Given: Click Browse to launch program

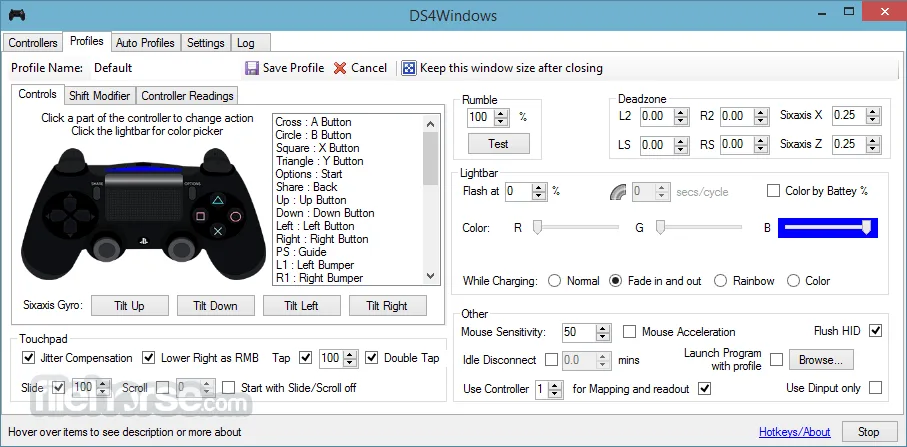Looking at the screenshot, I should pyautogui.click(x=821, y=360).
